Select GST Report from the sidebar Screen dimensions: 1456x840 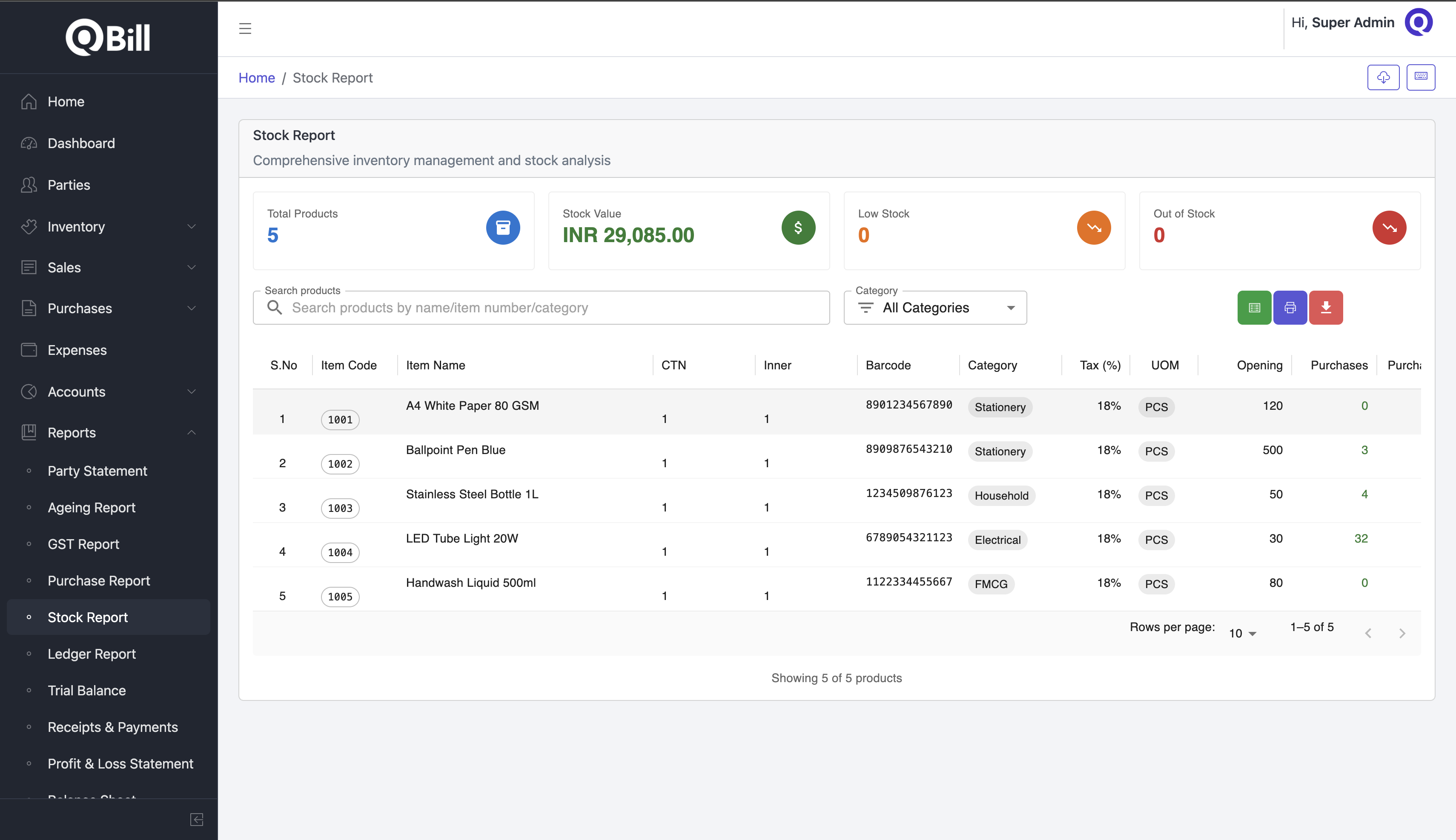(83, 544)
